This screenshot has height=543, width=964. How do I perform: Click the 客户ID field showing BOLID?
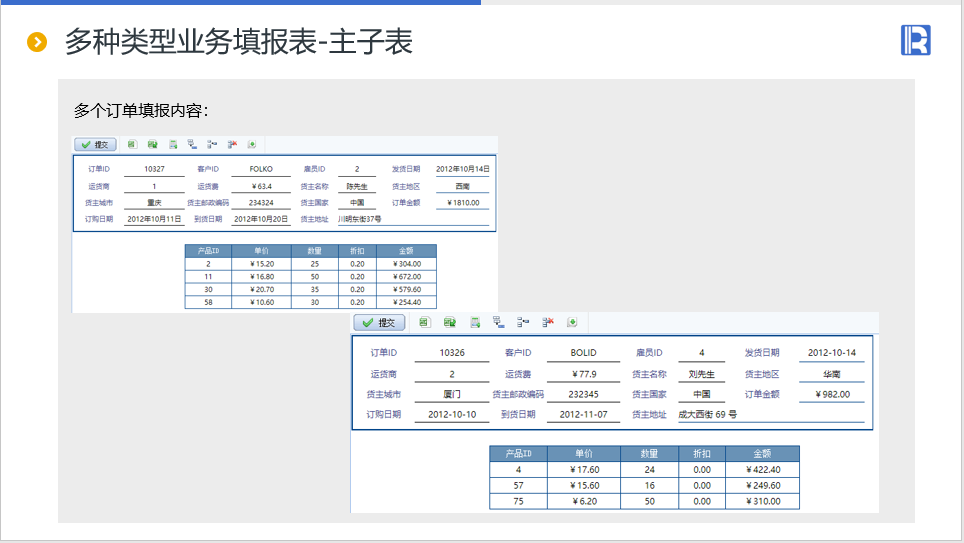583,353
